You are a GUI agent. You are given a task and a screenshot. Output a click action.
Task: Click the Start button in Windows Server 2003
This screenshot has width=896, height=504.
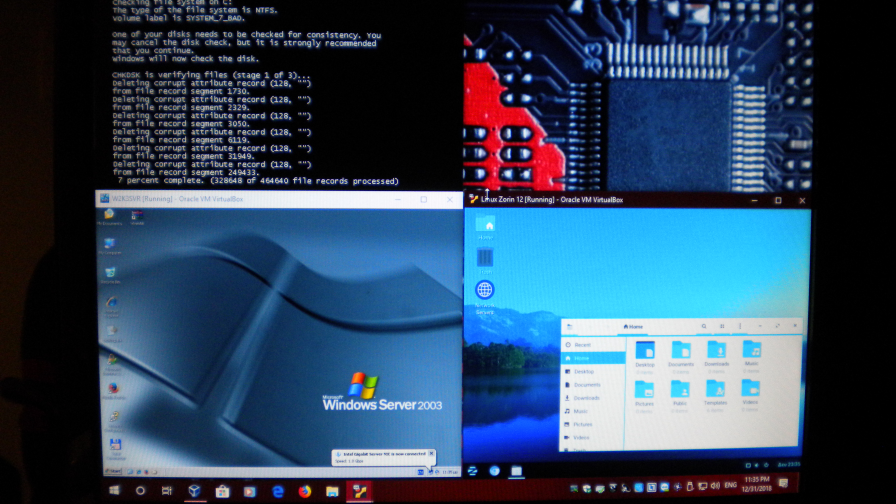113,471
